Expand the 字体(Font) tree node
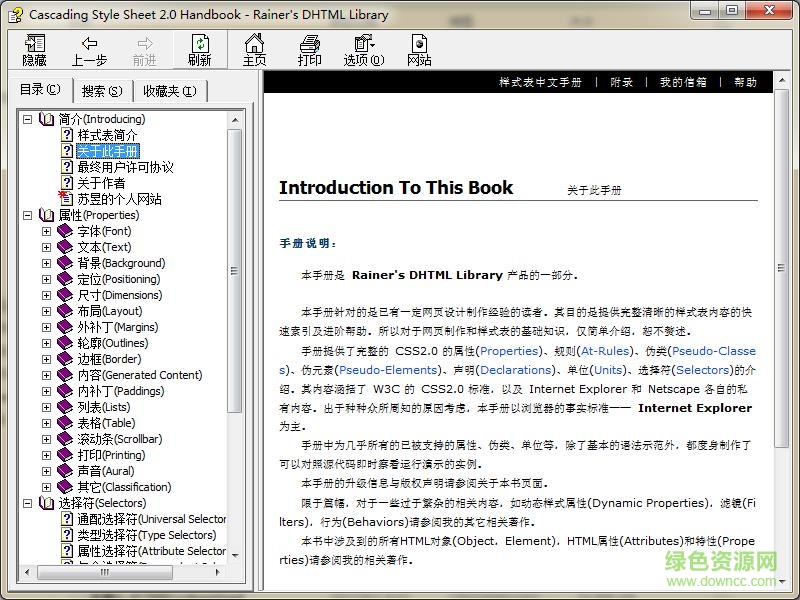Viewport: 800px width, 600px height. tap(46, 231)
